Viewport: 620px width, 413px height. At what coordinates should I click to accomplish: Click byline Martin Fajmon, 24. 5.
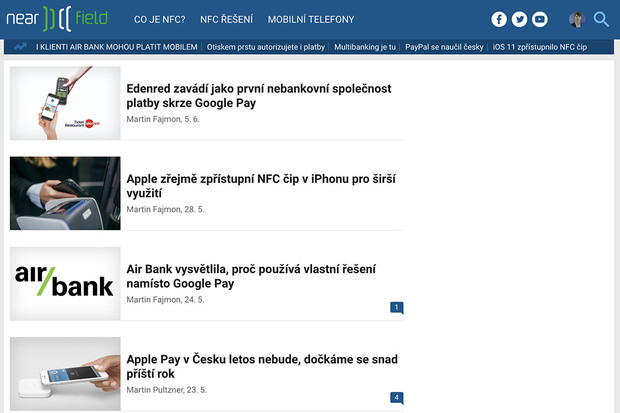click(x=165, y=299)
